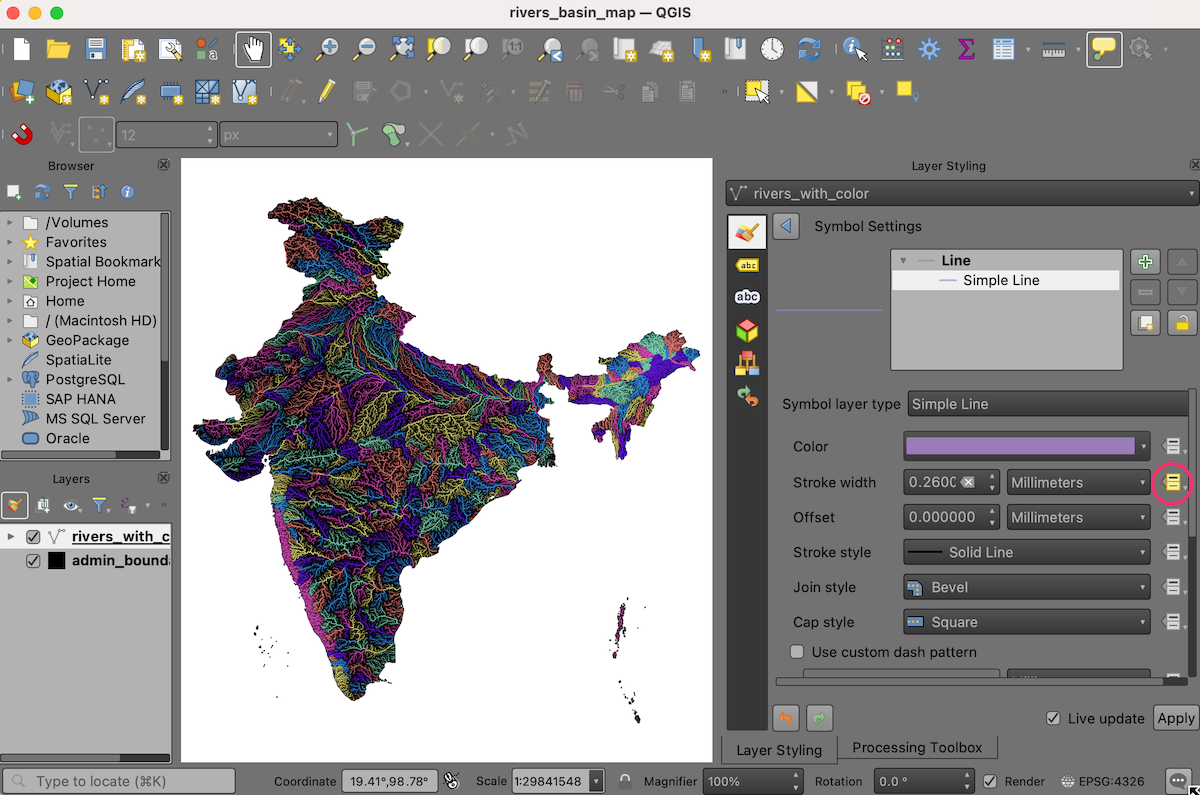Image resolution: width=1200 pixels, height=795 pixels.
Task: Open the Join style Bevel dropdown
Action: pyautogui.click(x=1027, y=587)
